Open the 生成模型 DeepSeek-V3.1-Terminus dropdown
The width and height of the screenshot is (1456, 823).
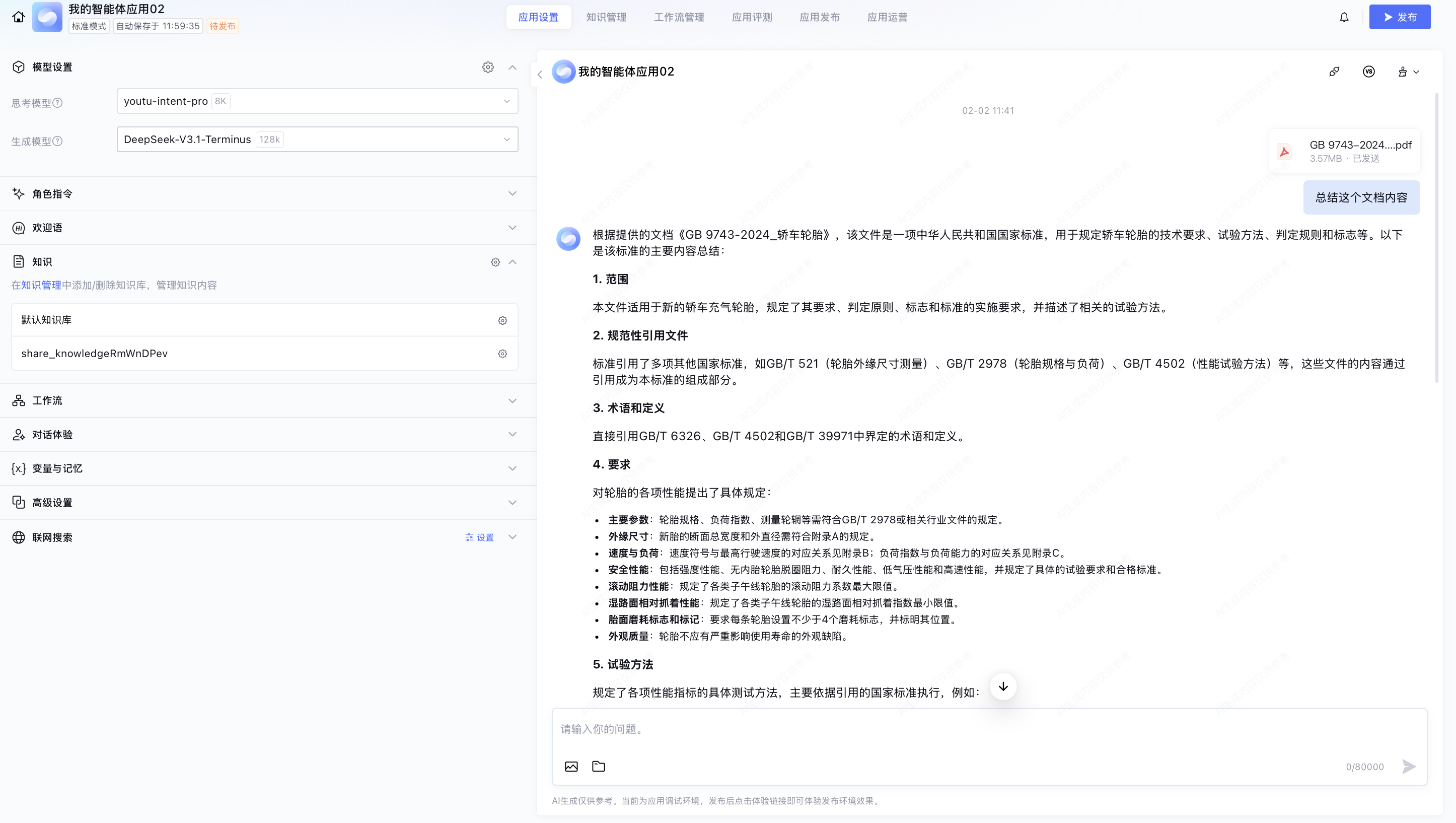317,140
